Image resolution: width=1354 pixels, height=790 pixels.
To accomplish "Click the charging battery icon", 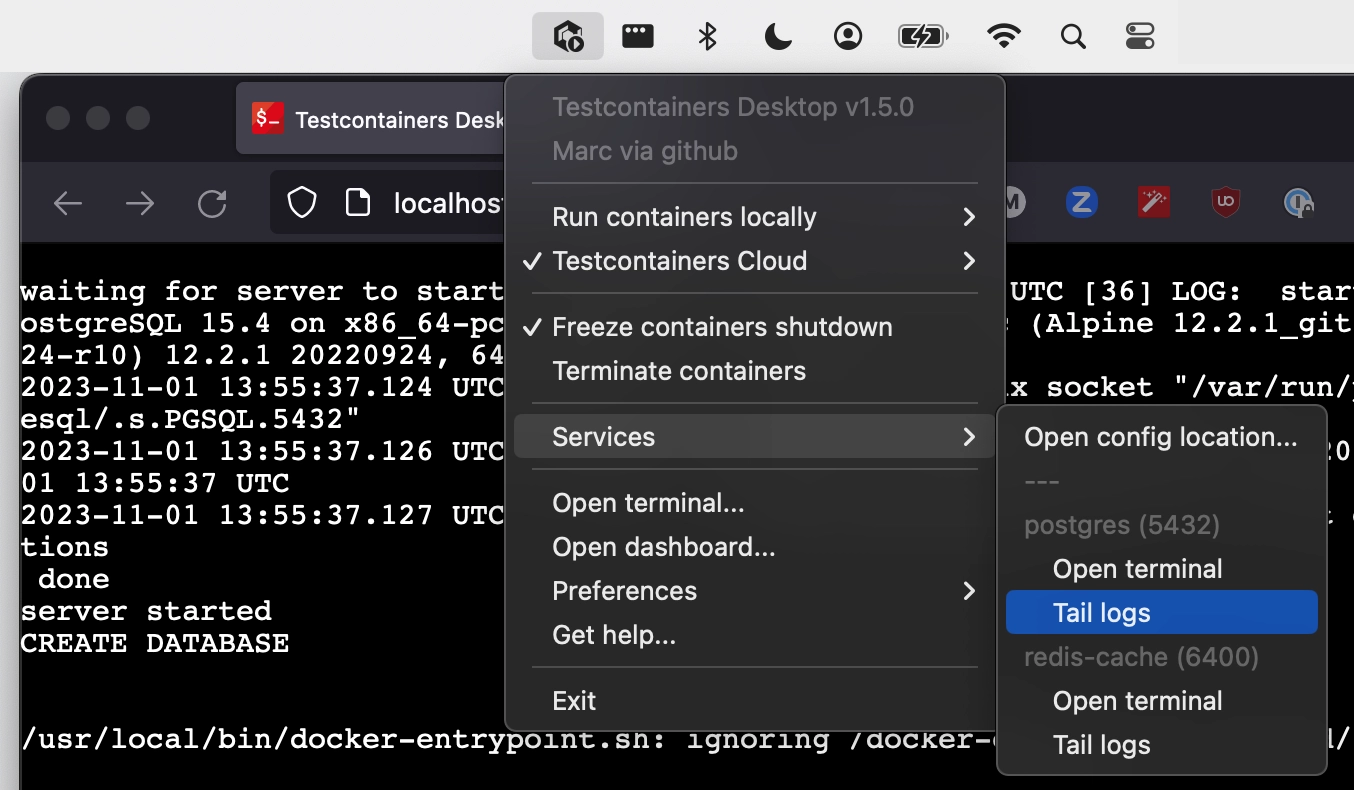I will coord(922,35).
